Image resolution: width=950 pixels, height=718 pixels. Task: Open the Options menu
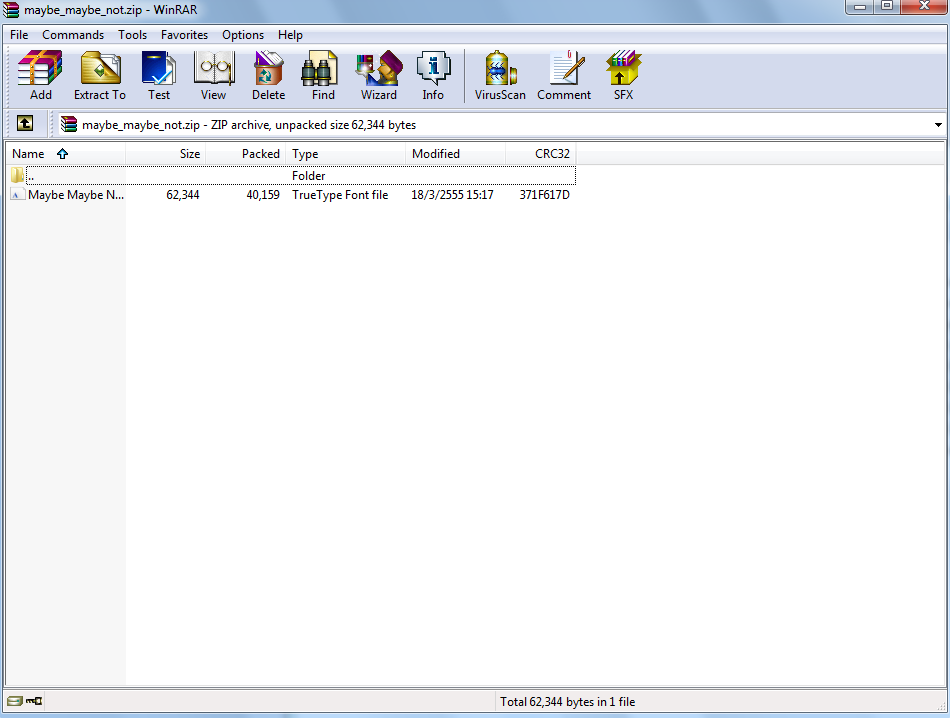tap(243, 35)
